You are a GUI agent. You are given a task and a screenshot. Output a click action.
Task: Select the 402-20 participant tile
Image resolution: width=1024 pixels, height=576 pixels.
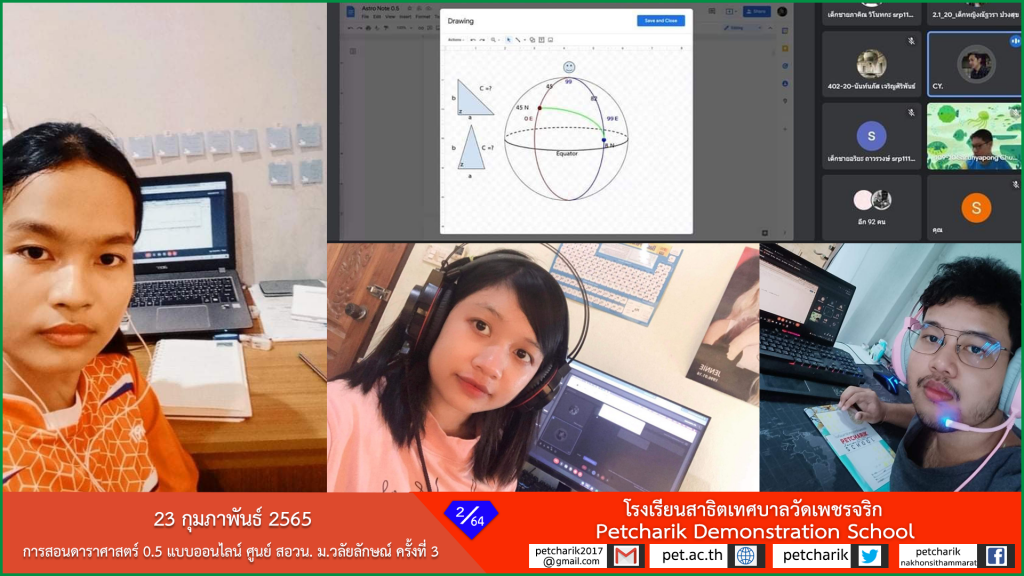pos(871,64)
